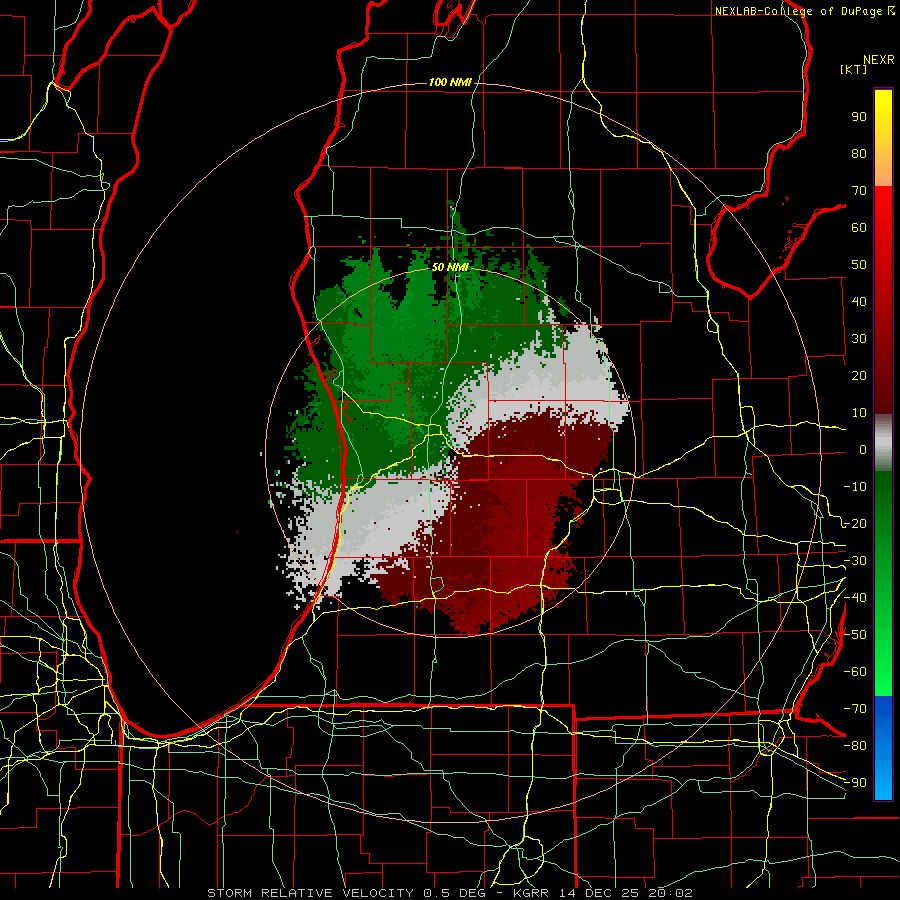Click the -70 value on the velocity scale

pyautogui.click(x=855, y=709)
